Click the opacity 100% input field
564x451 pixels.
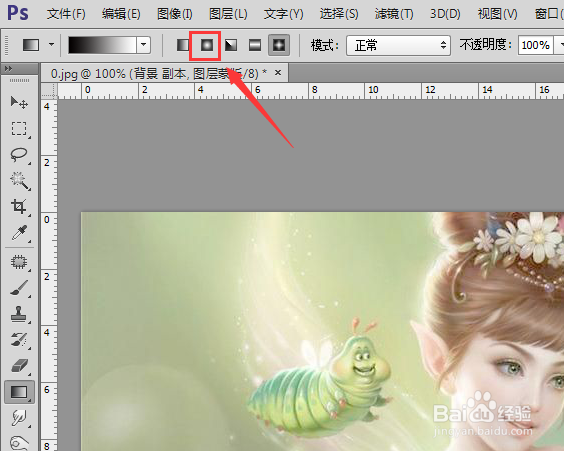pos(536,45)
